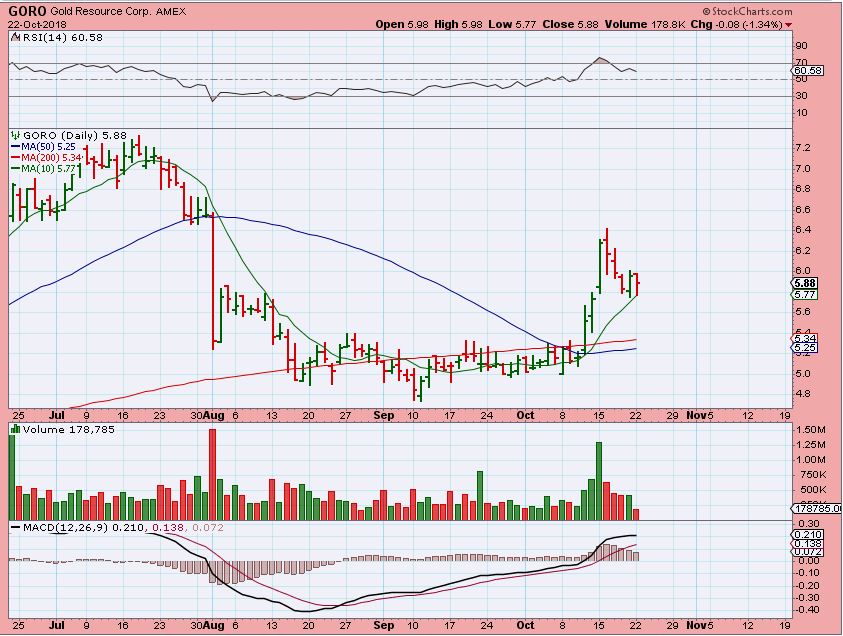This screenshot has width=843, height=636.
Task: Click the boxed 5.88 last-price tag on the price axis
Action: coord(806,283)
